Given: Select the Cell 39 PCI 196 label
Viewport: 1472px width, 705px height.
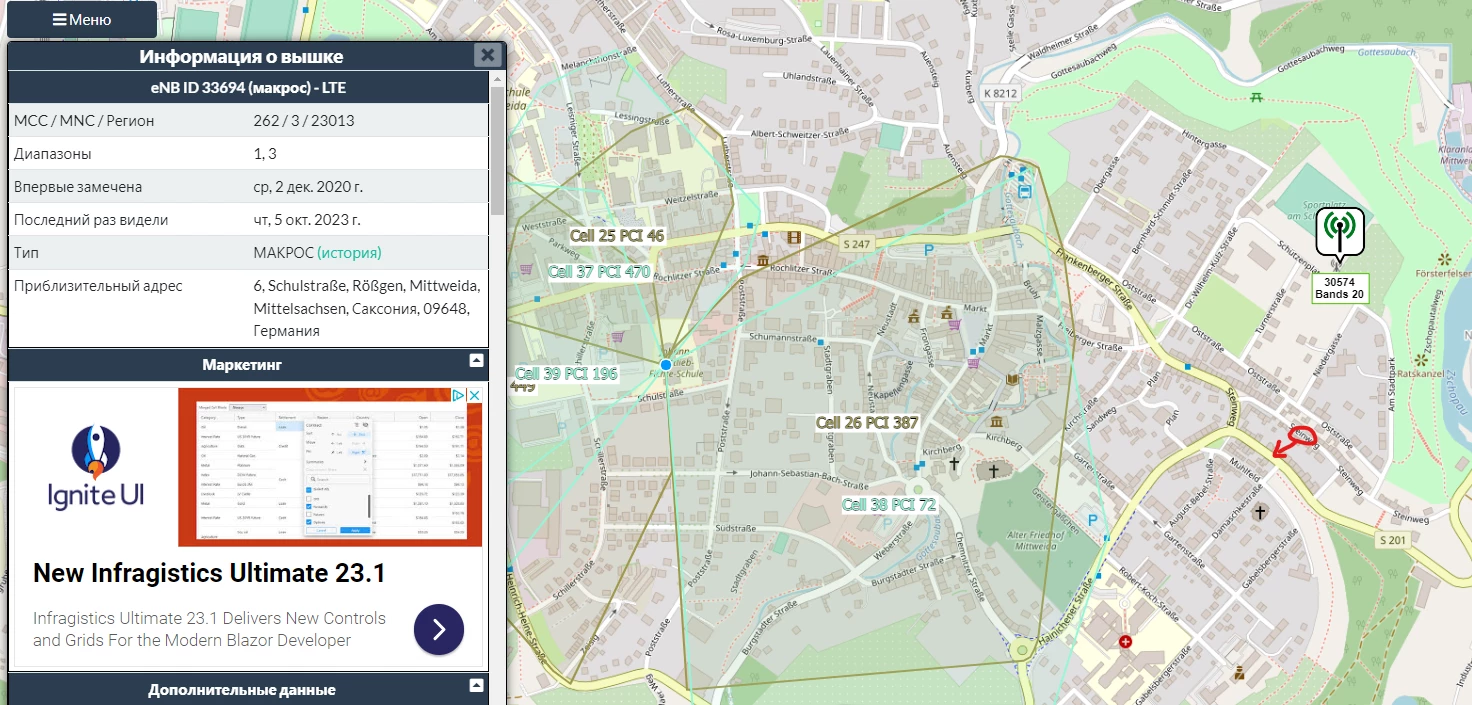Looking at the screenshot, I should coord(566,374).
